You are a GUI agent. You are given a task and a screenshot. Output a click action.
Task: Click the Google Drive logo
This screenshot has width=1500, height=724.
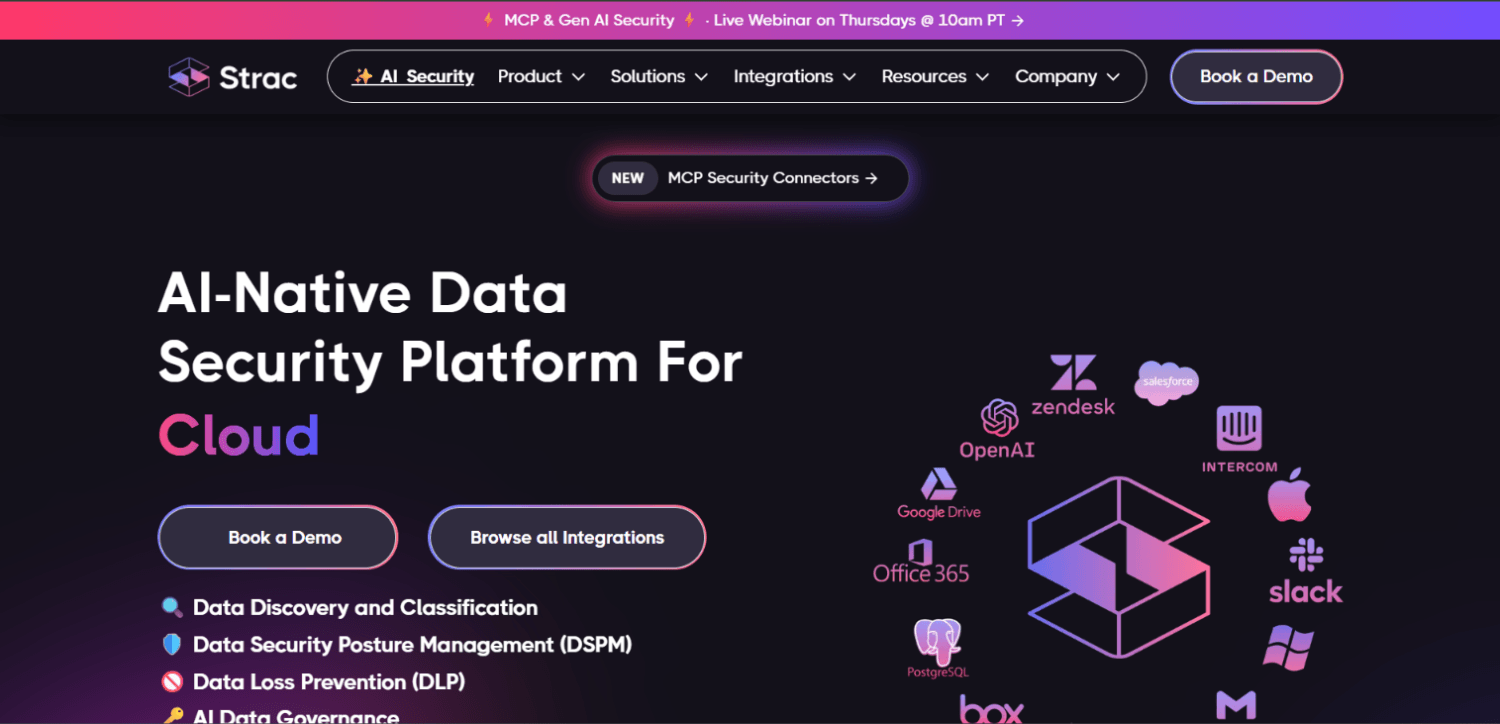tap(938, 494)
